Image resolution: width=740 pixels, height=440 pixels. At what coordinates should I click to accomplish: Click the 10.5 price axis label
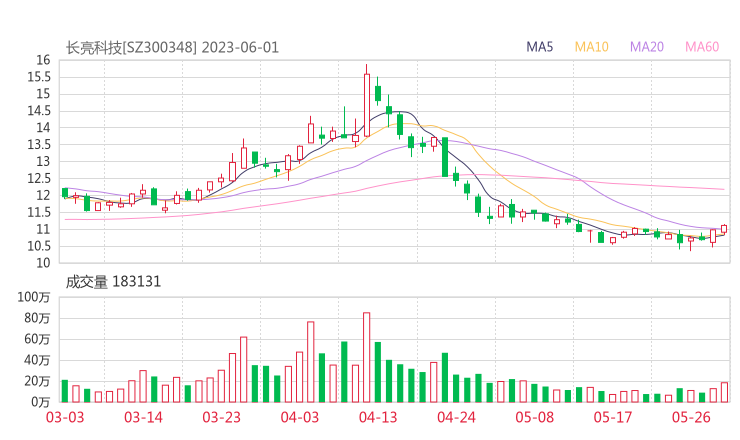pos(38,246)
